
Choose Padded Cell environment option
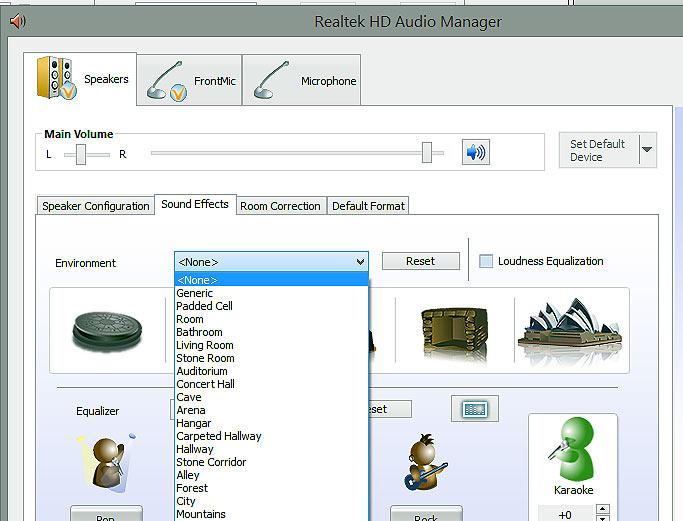271,306
